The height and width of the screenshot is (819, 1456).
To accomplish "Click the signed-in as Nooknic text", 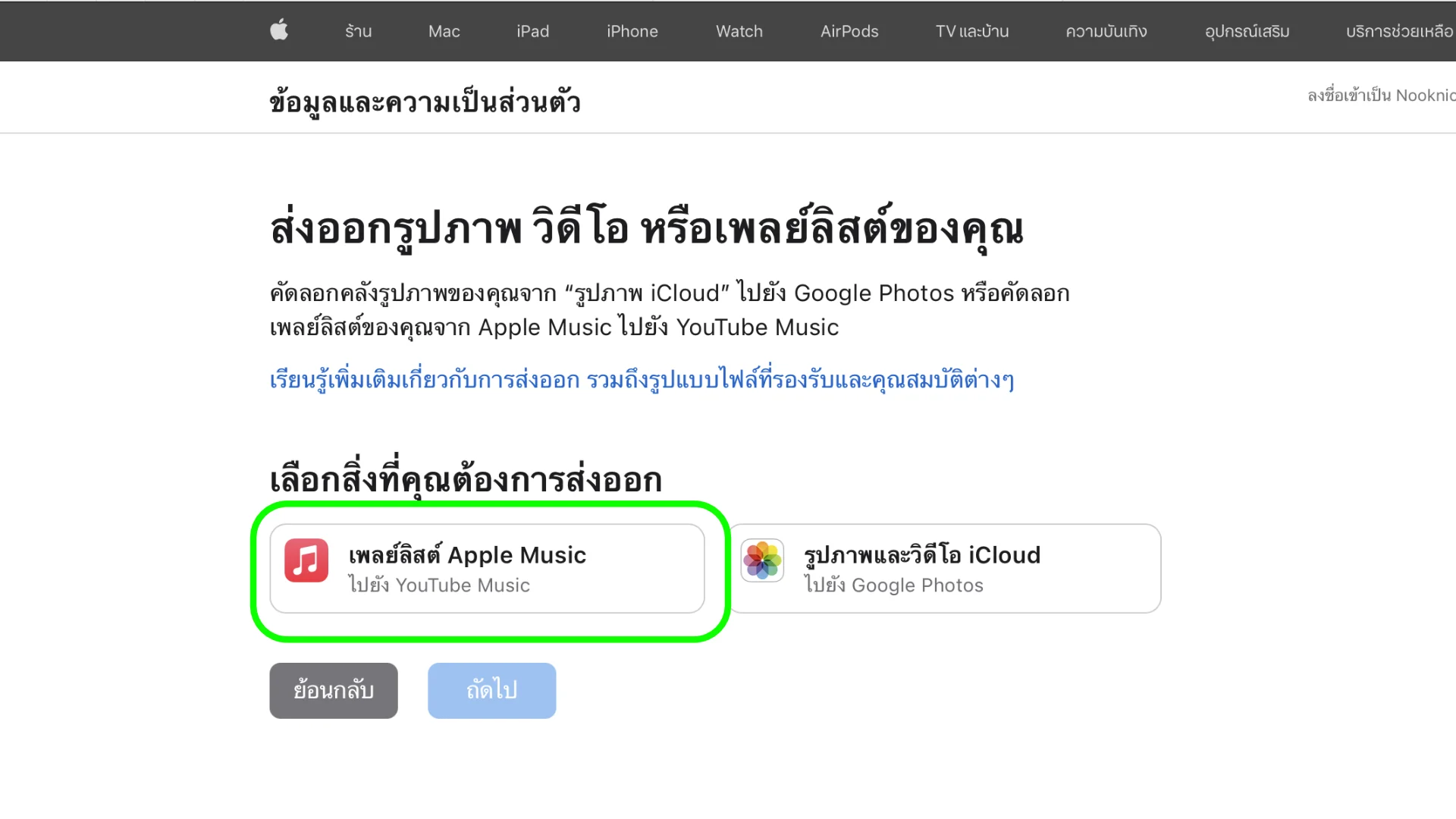I will 1380,96.
